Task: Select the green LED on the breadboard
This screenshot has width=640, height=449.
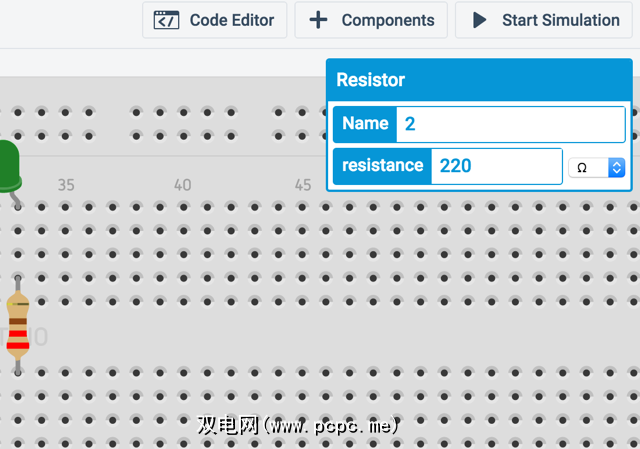Action: pyautogui.click(x=8, y=165)
